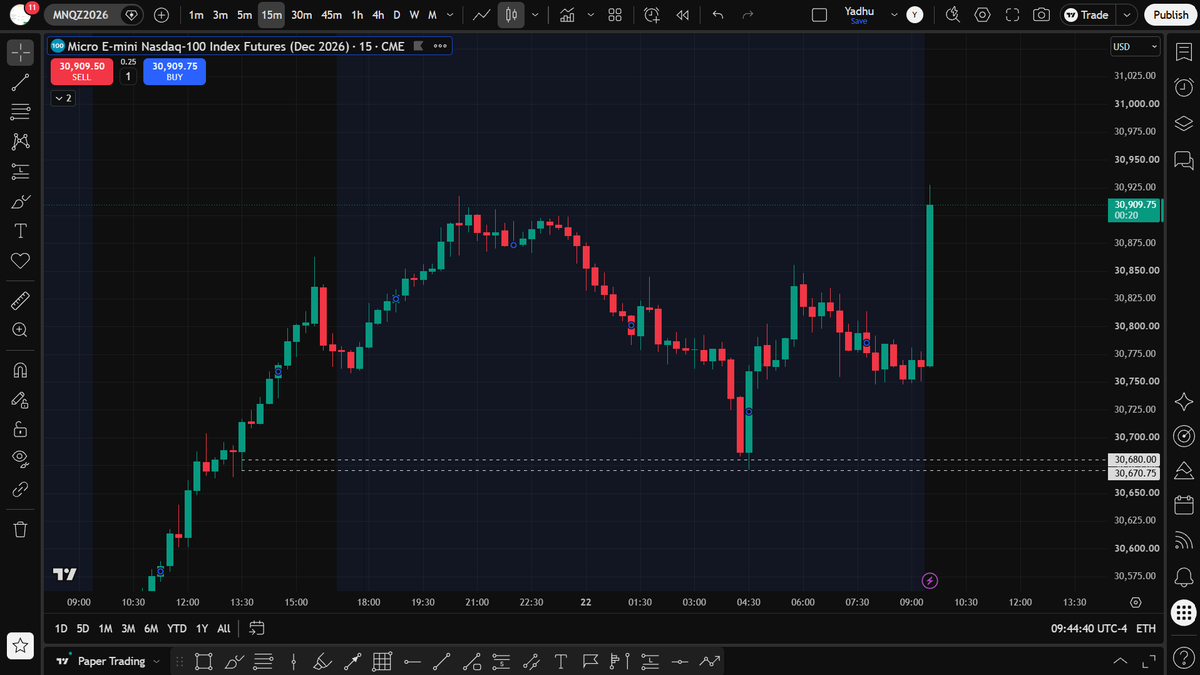Add symbol with plus circle button

click(x=161, y=15)
